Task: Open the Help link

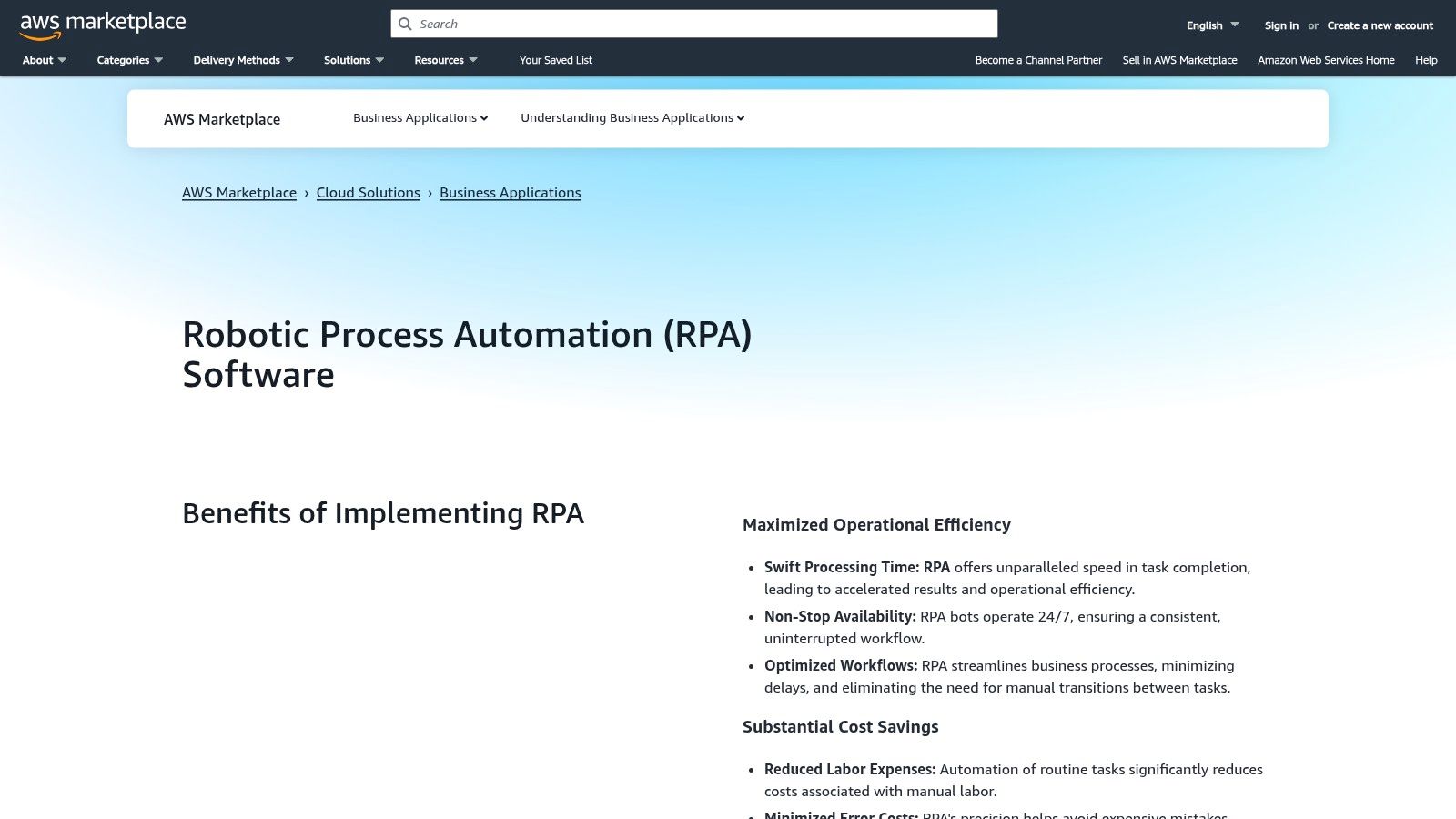Action: point(1426,60)
